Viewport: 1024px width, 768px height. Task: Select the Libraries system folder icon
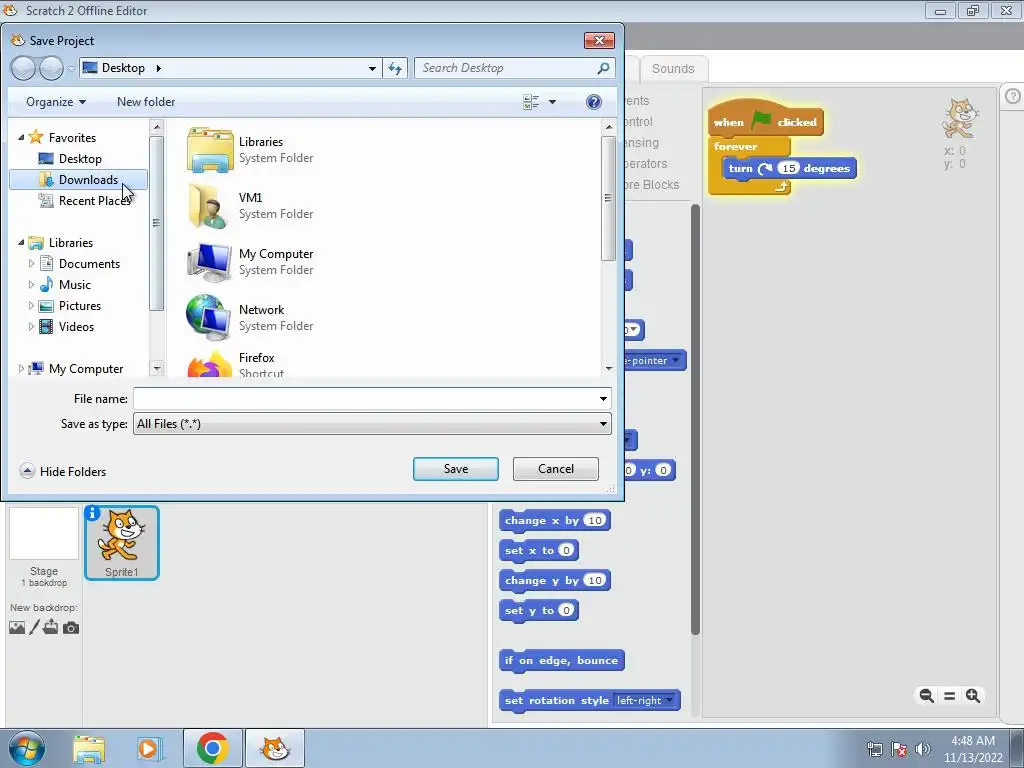pos(210,150)
